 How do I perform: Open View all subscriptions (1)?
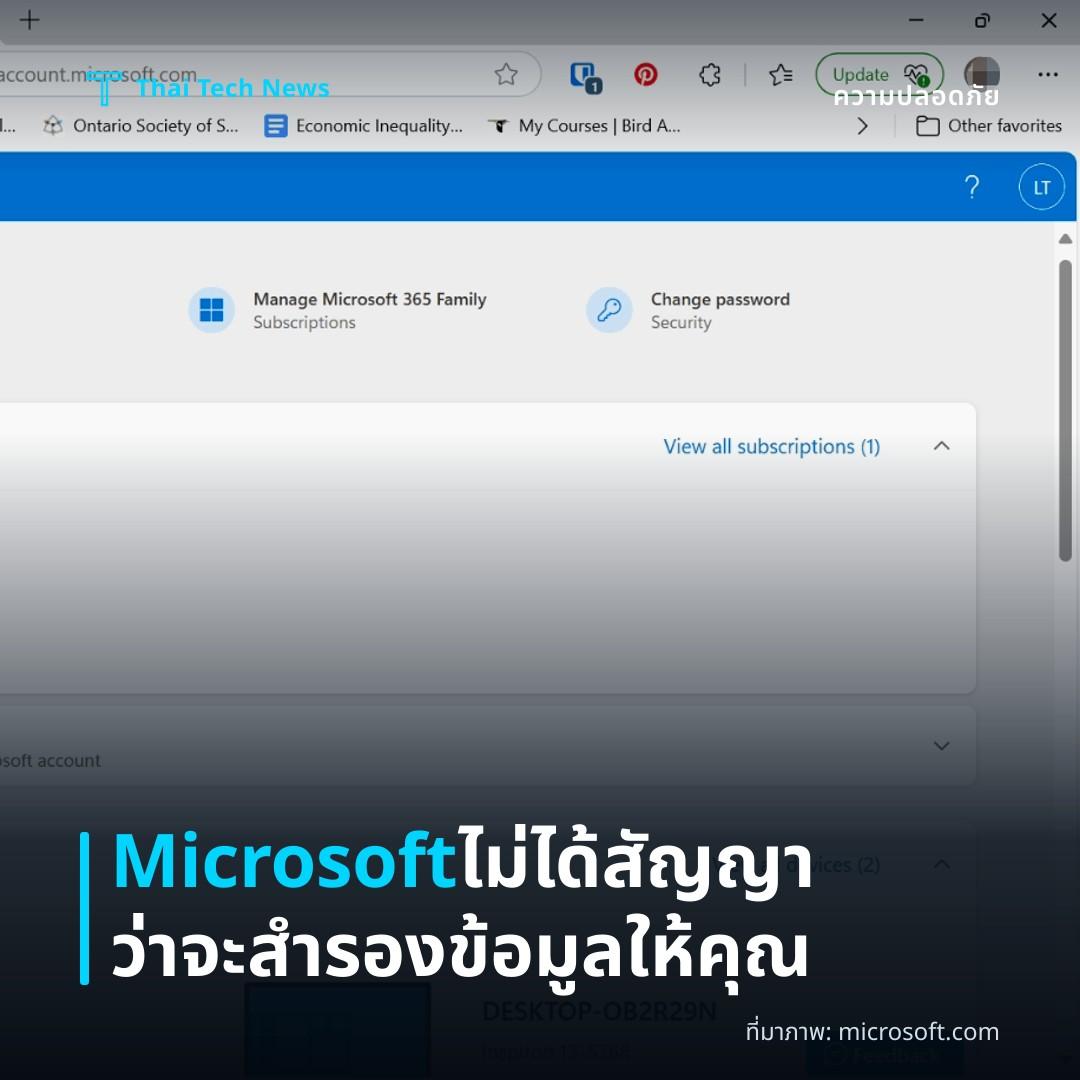pos(771,446)
